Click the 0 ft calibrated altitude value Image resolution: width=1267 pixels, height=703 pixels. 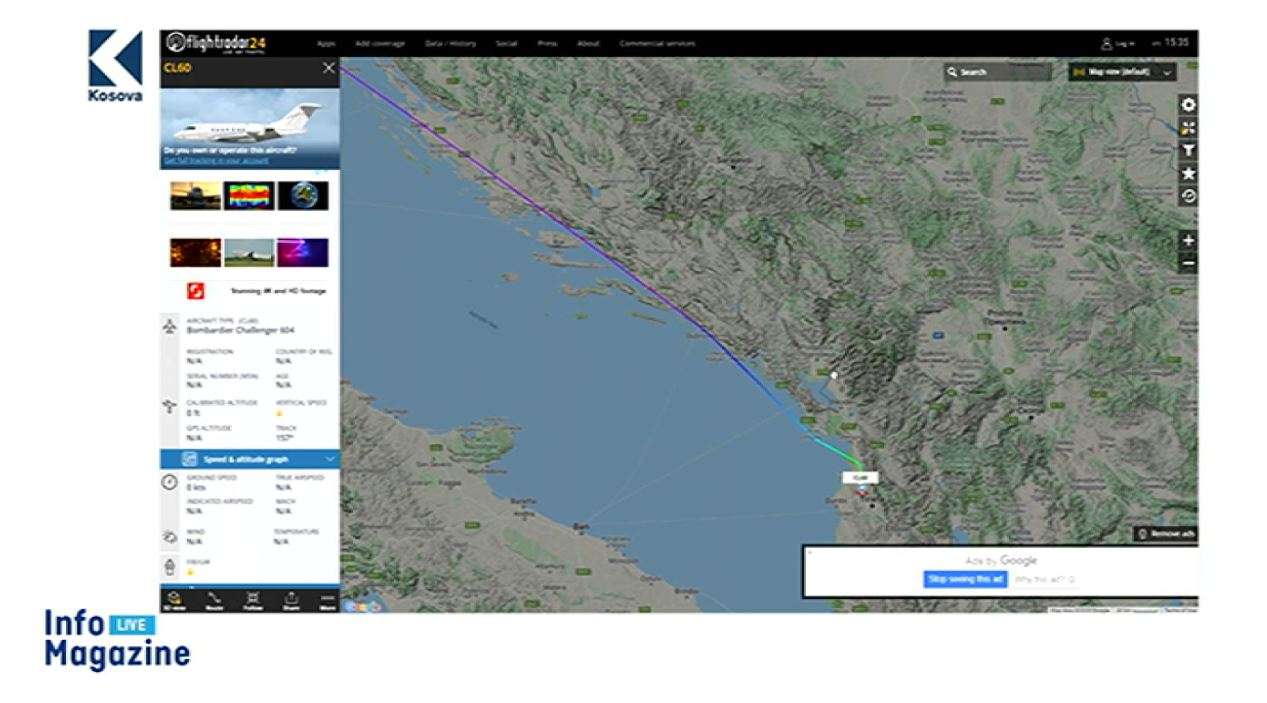[193, 412]
